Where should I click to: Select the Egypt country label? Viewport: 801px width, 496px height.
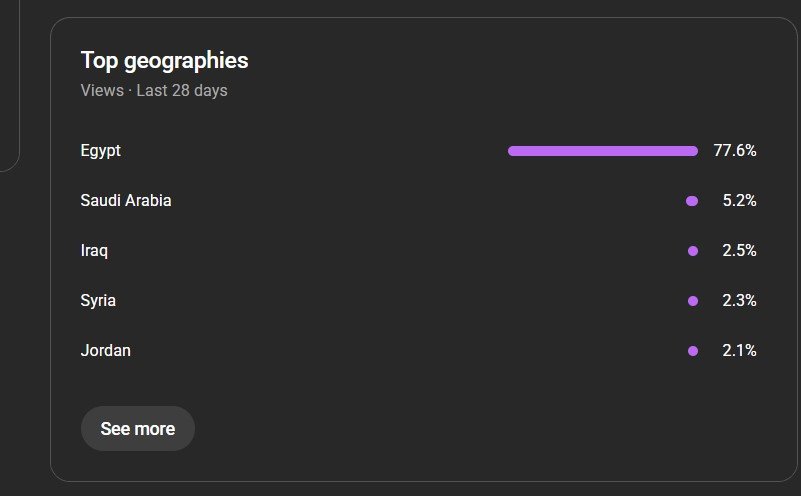pos(101,151)
